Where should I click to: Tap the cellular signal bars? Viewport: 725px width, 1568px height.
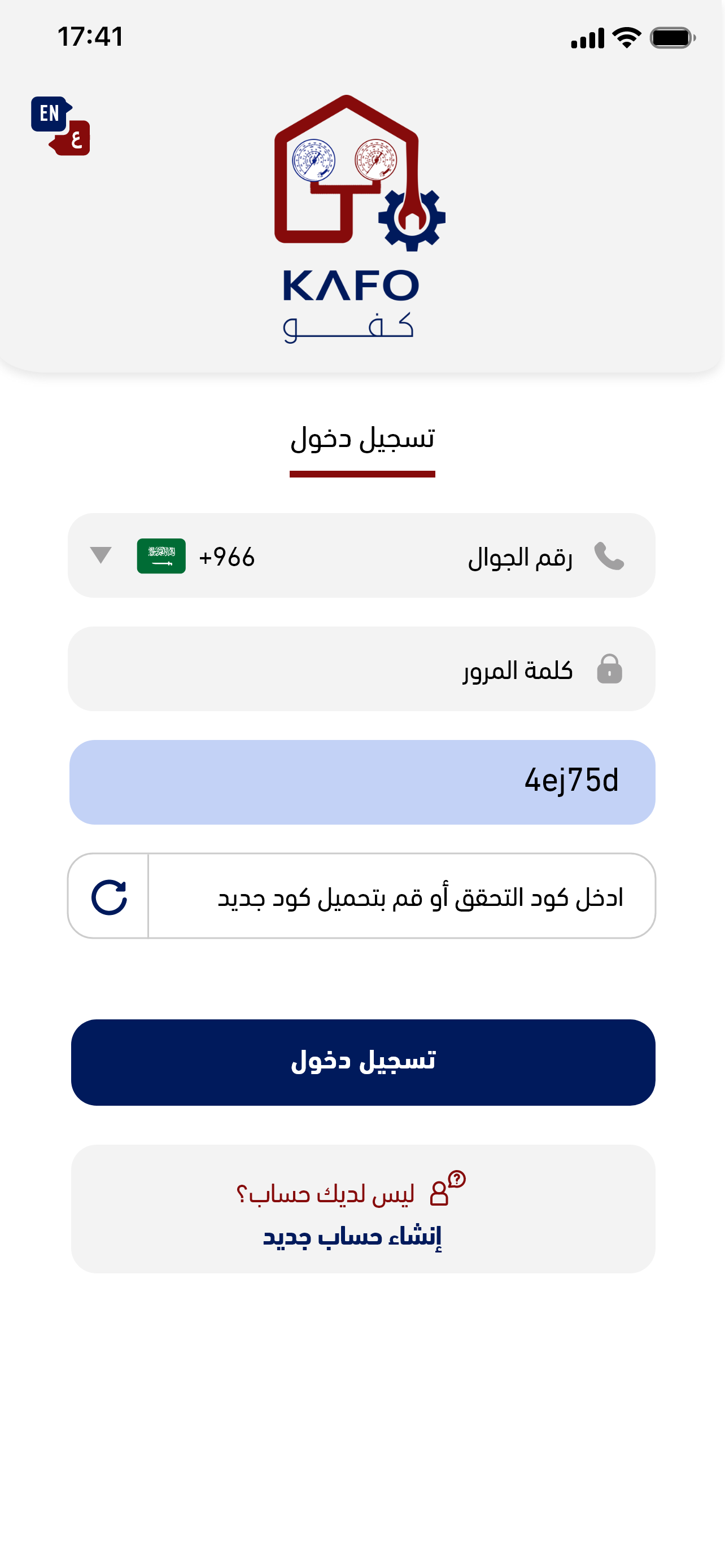click(x=587, y=38)
